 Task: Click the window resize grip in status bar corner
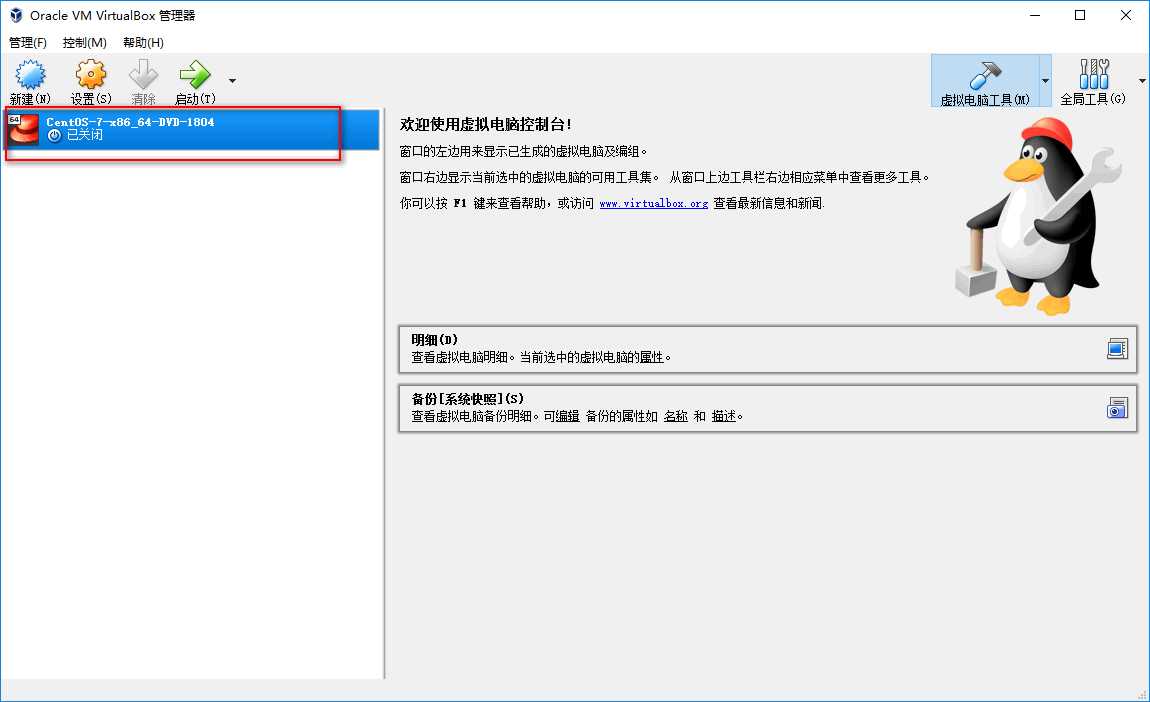click(1142, 694)
